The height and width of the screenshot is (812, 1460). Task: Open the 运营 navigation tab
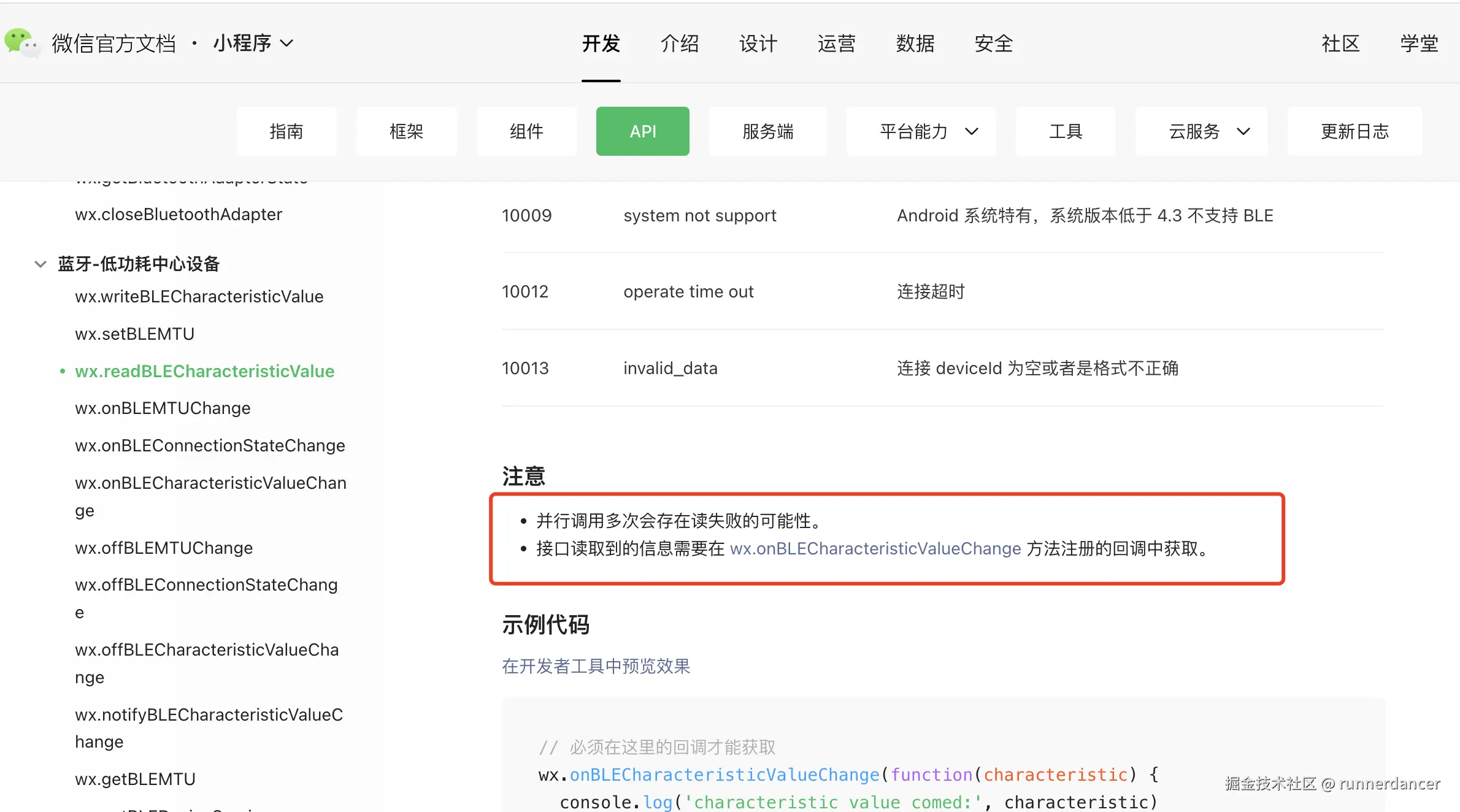[836, 44]
